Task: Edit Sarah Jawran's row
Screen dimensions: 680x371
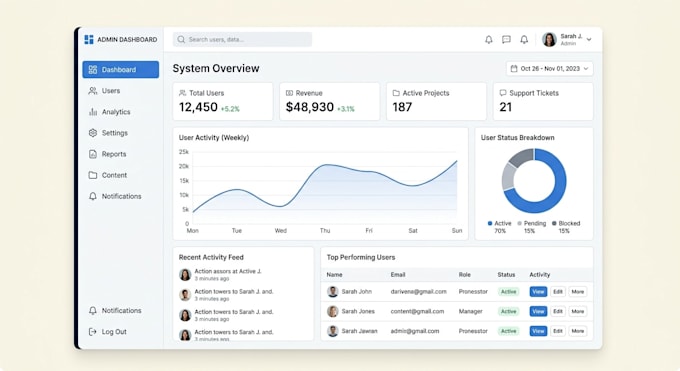Action: coord(558,331)
